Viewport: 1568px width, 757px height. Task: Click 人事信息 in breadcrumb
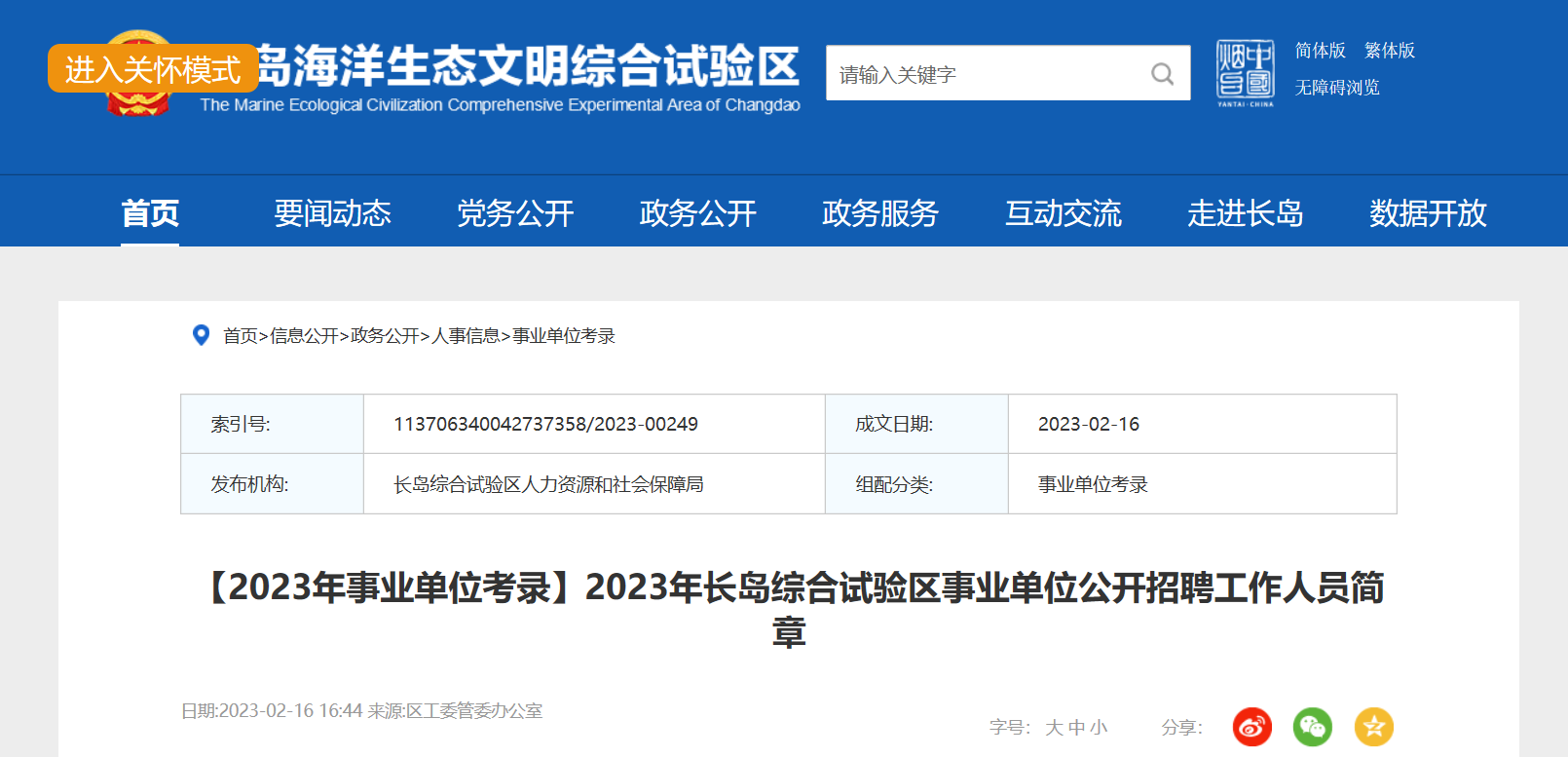coord(465,336)
